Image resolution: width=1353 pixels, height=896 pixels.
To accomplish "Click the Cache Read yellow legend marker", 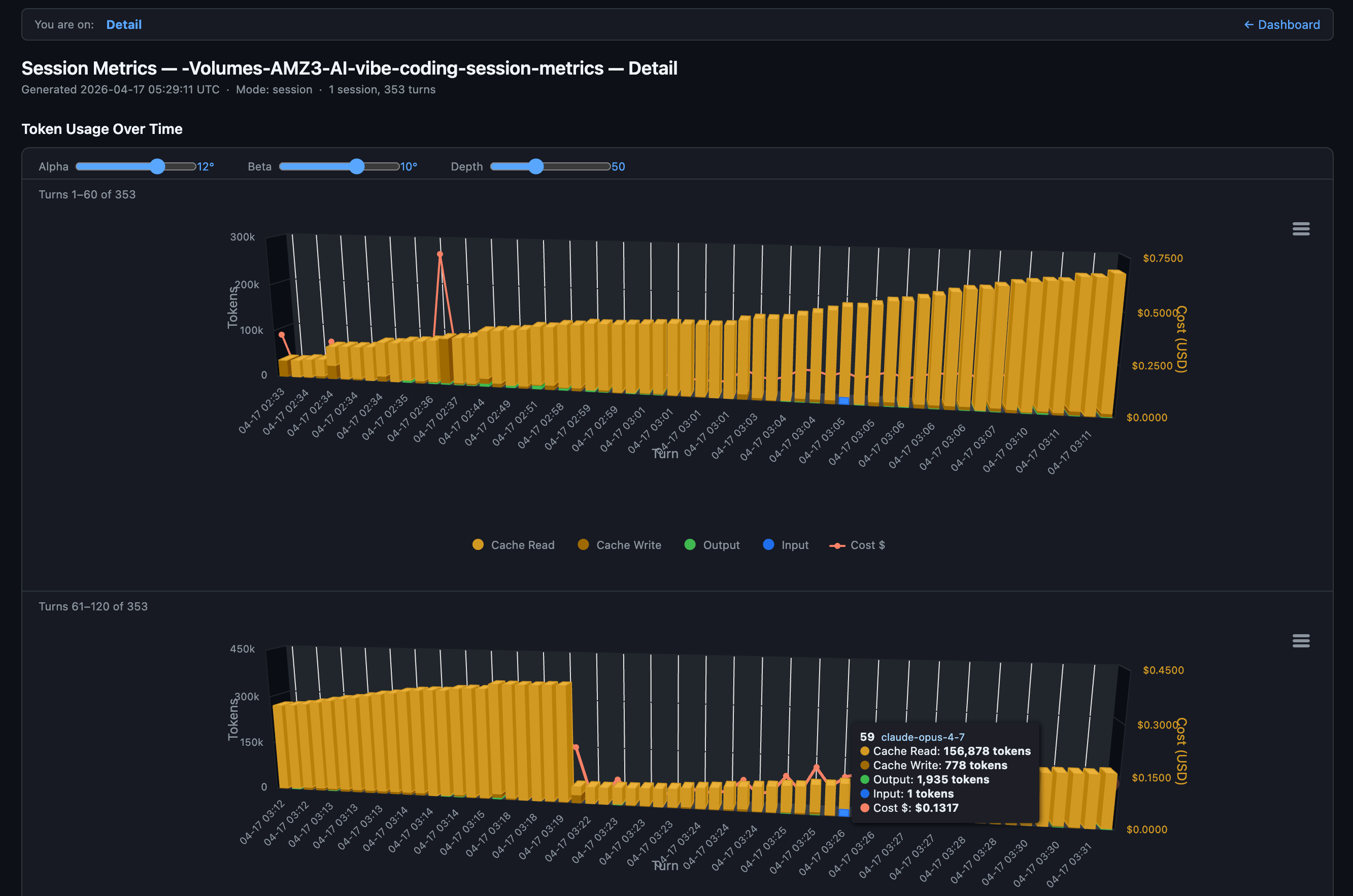I will coord(478,544).
